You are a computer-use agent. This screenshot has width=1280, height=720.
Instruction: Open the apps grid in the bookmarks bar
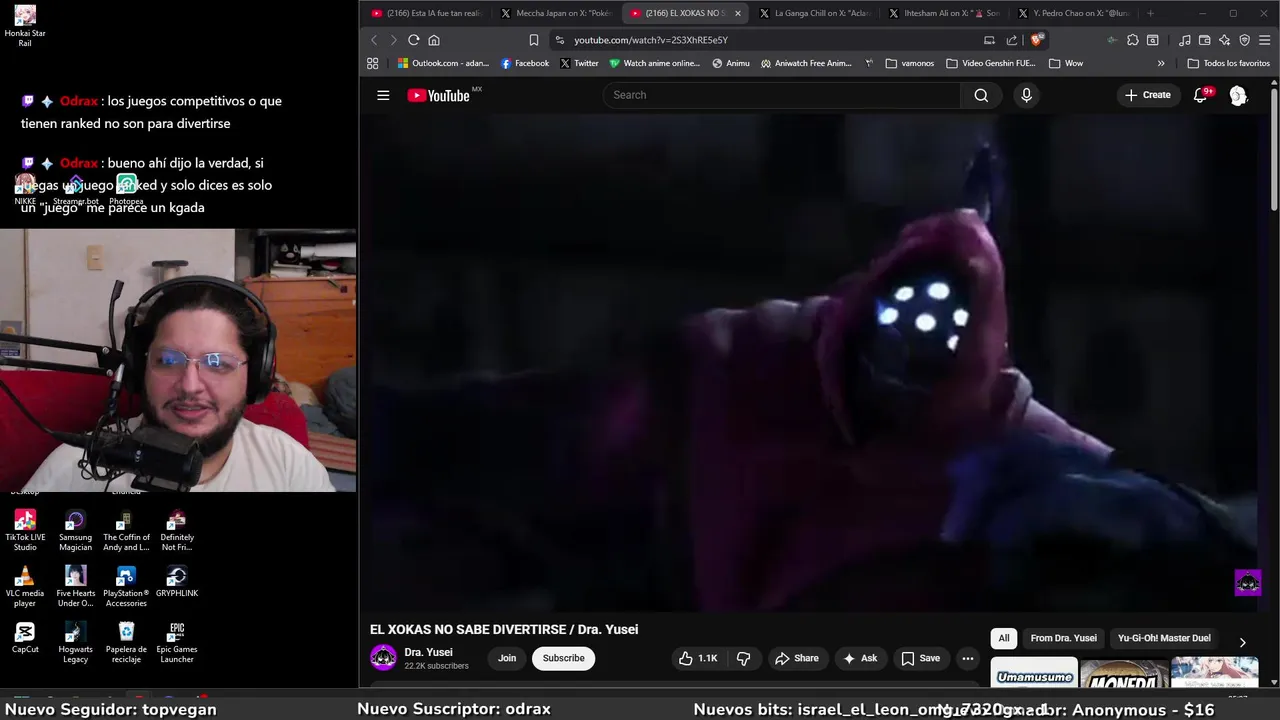373,63
